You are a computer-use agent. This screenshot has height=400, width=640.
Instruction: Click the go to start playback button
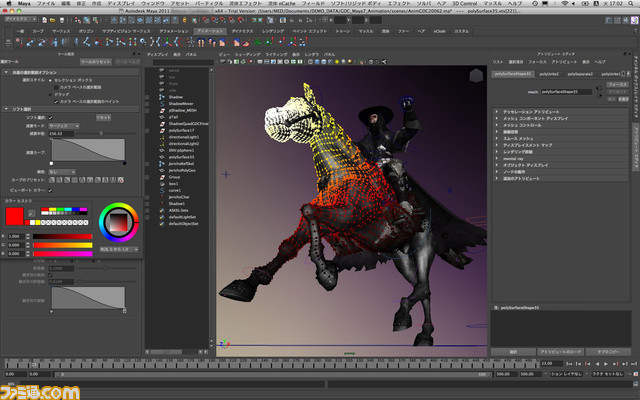[x=569, y=364]
